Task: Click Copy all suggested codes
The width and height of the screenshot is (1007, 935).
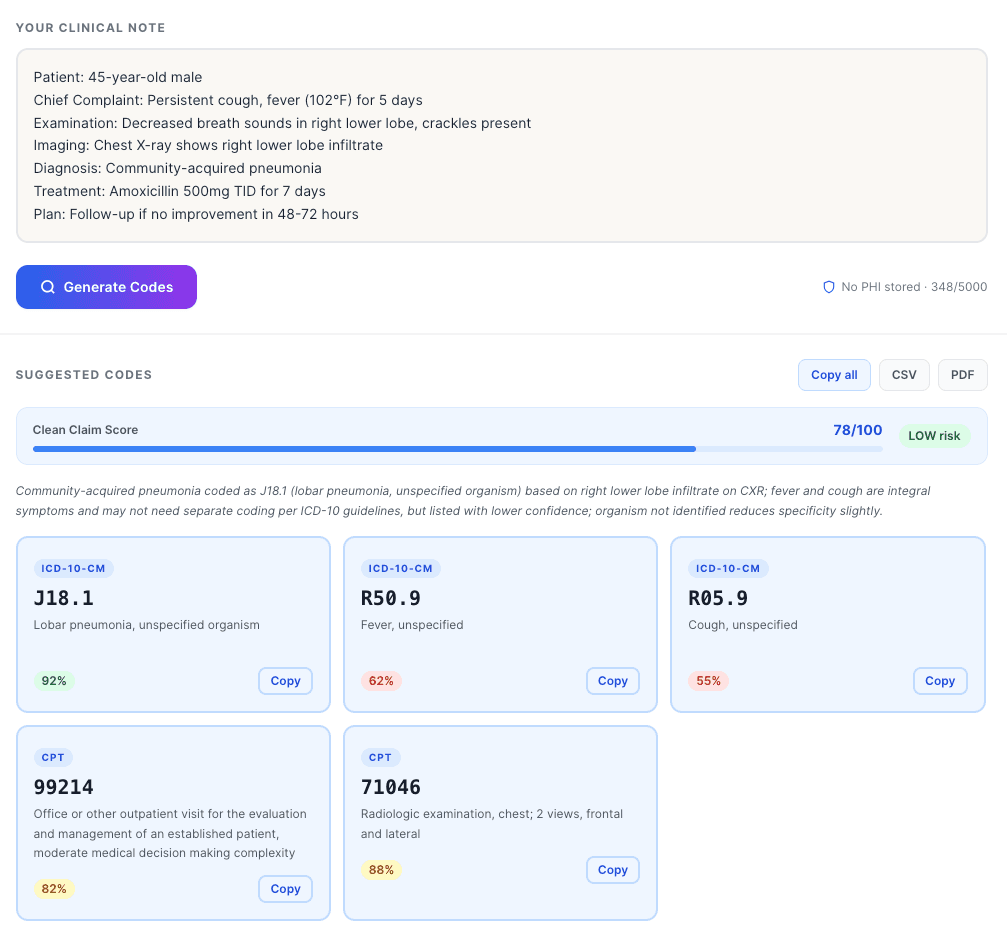Action: (x=834, y=375)
